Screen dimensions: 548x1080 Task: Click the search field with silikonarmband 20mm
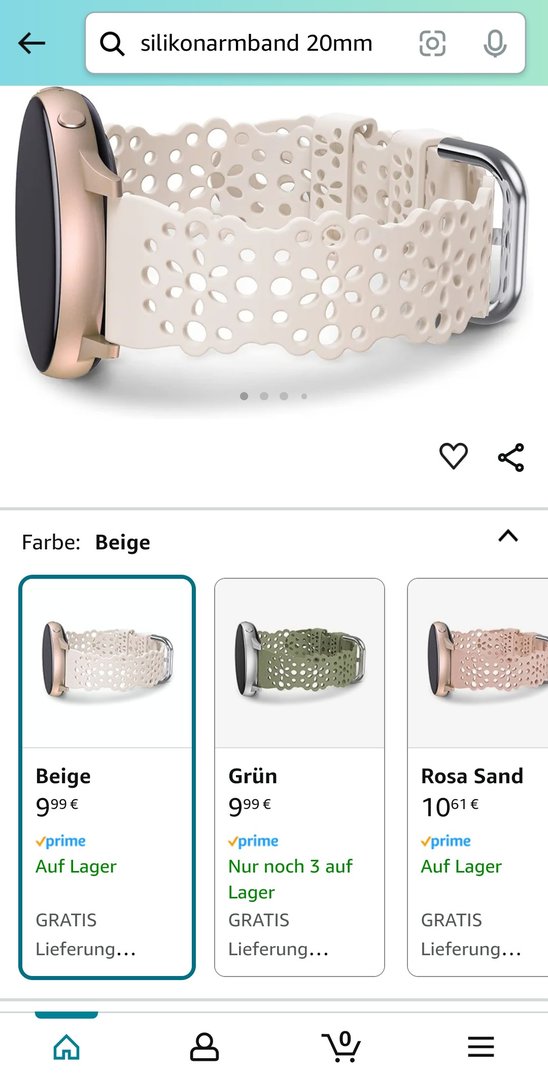coord(305,43)
